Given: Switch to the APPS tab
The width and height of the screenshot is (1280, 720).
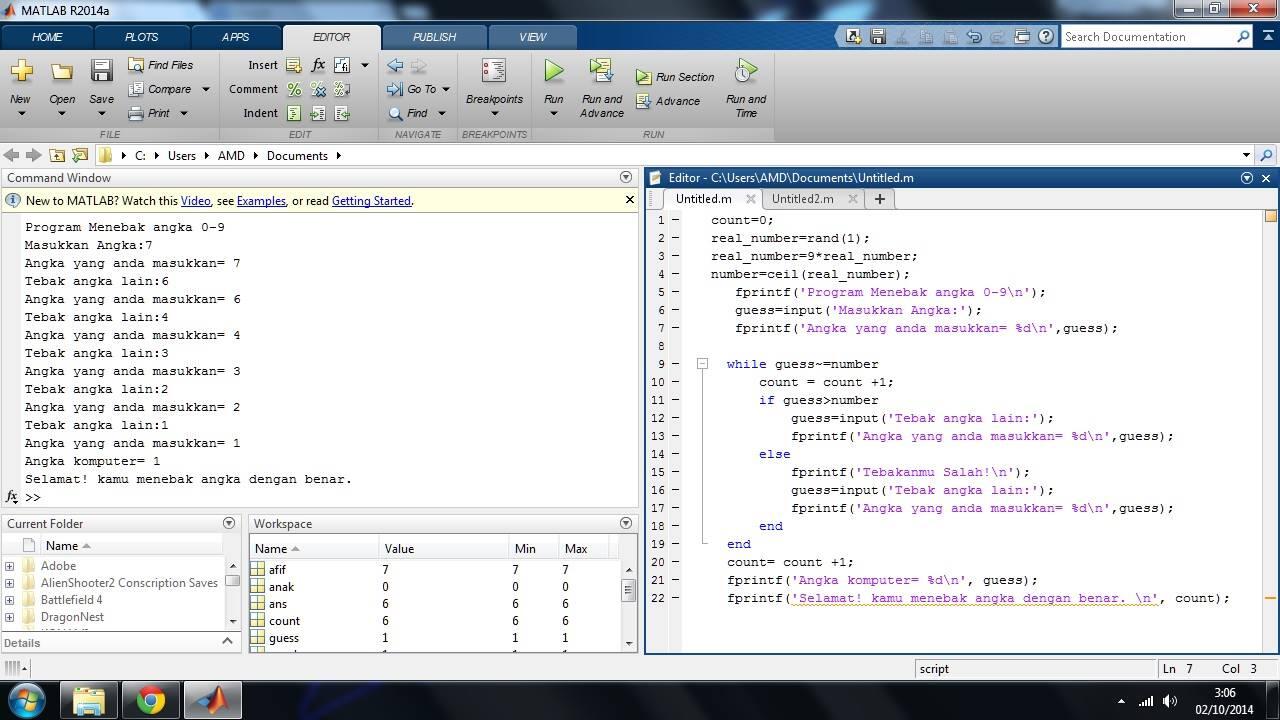Looking at the screenshot, I should click(235, 37).
